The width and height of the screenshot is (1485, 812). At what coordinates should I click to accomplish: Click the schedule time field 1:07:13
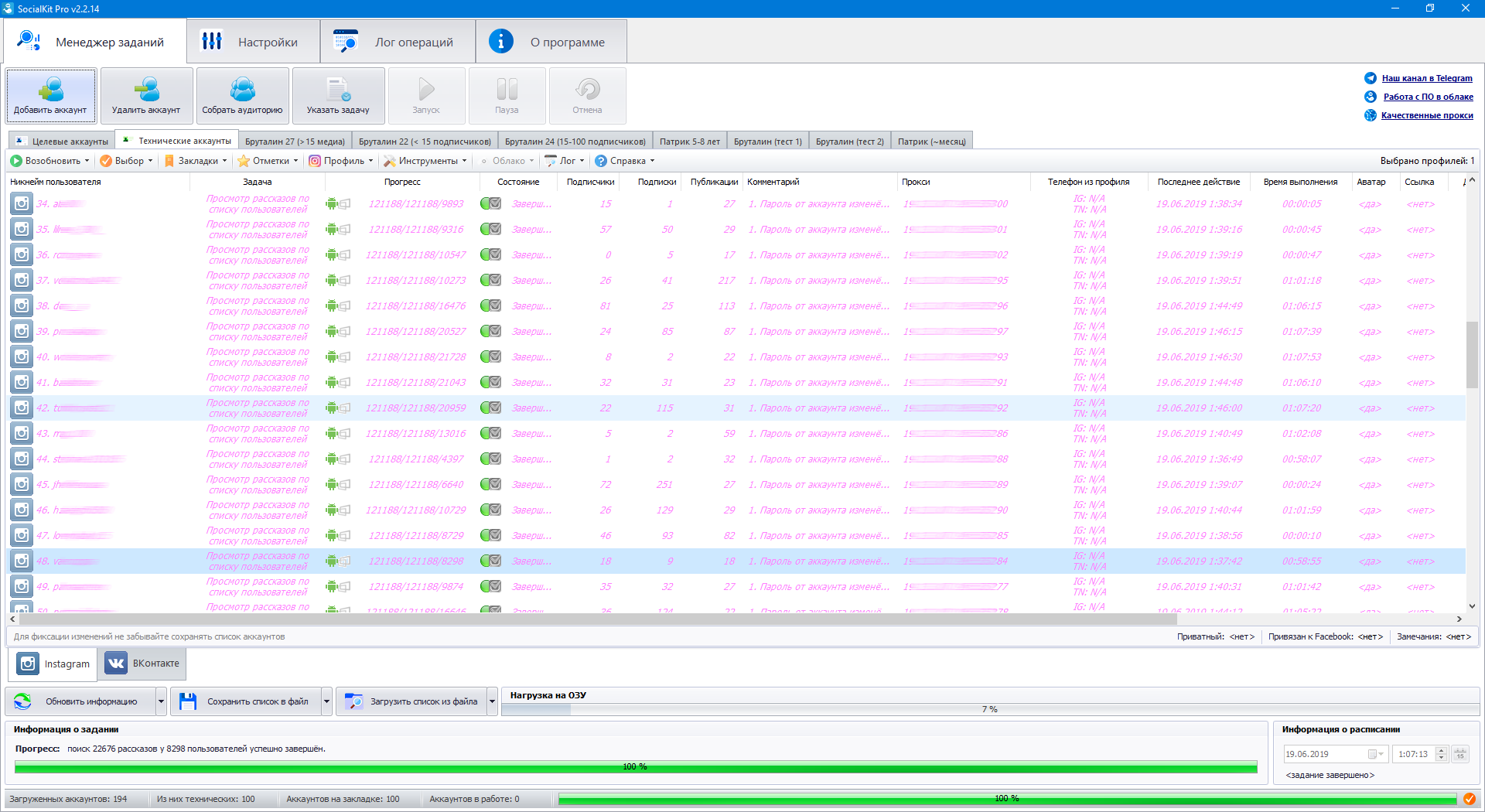[1414, 754]
